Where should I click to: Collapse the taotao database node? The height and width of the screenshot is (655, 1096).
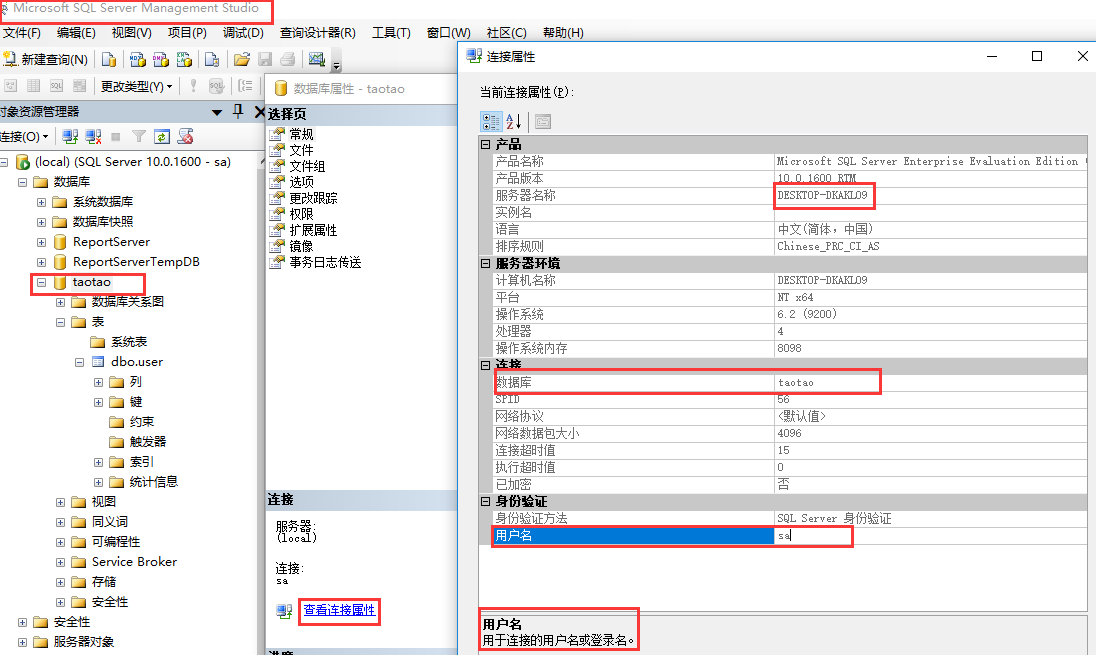(41, 282)
